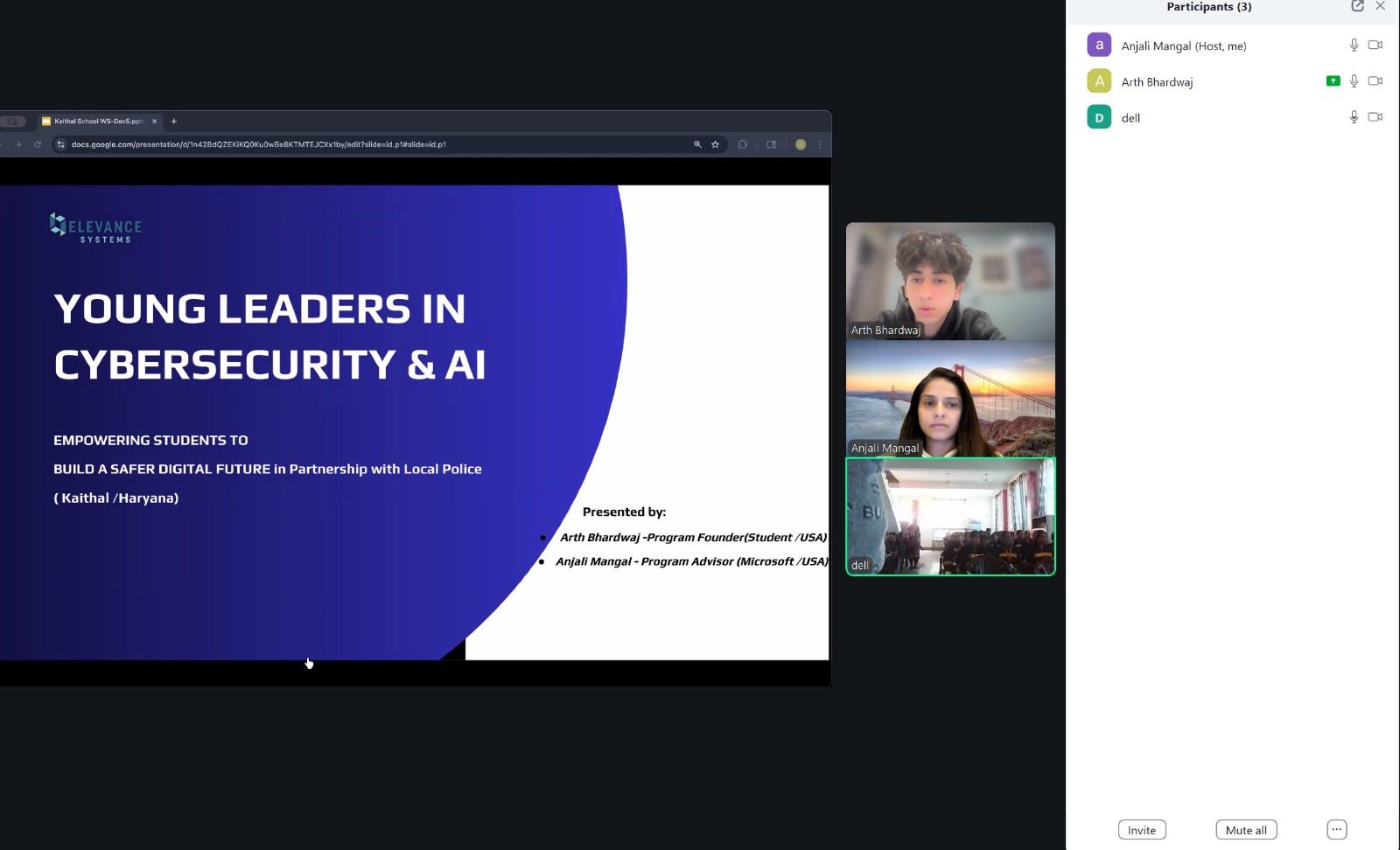Click the green screen-share indicator for Arth

click(x=1333, y=81)
